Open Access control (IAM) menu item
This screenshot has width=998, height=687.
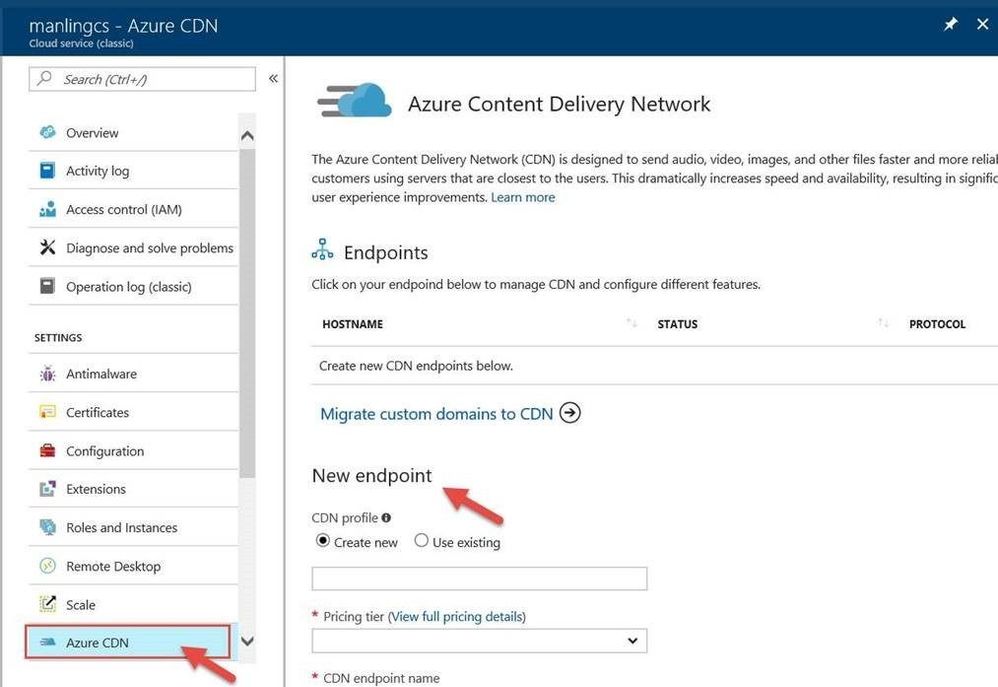pyautogui.click(x=133, y=209)
